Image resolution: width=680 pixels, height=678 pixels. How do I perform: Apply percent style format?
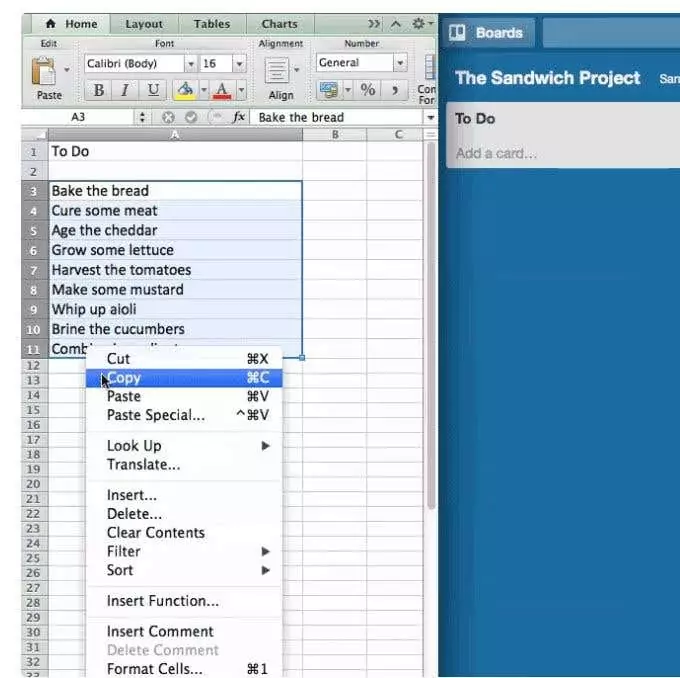click(368, 90)
